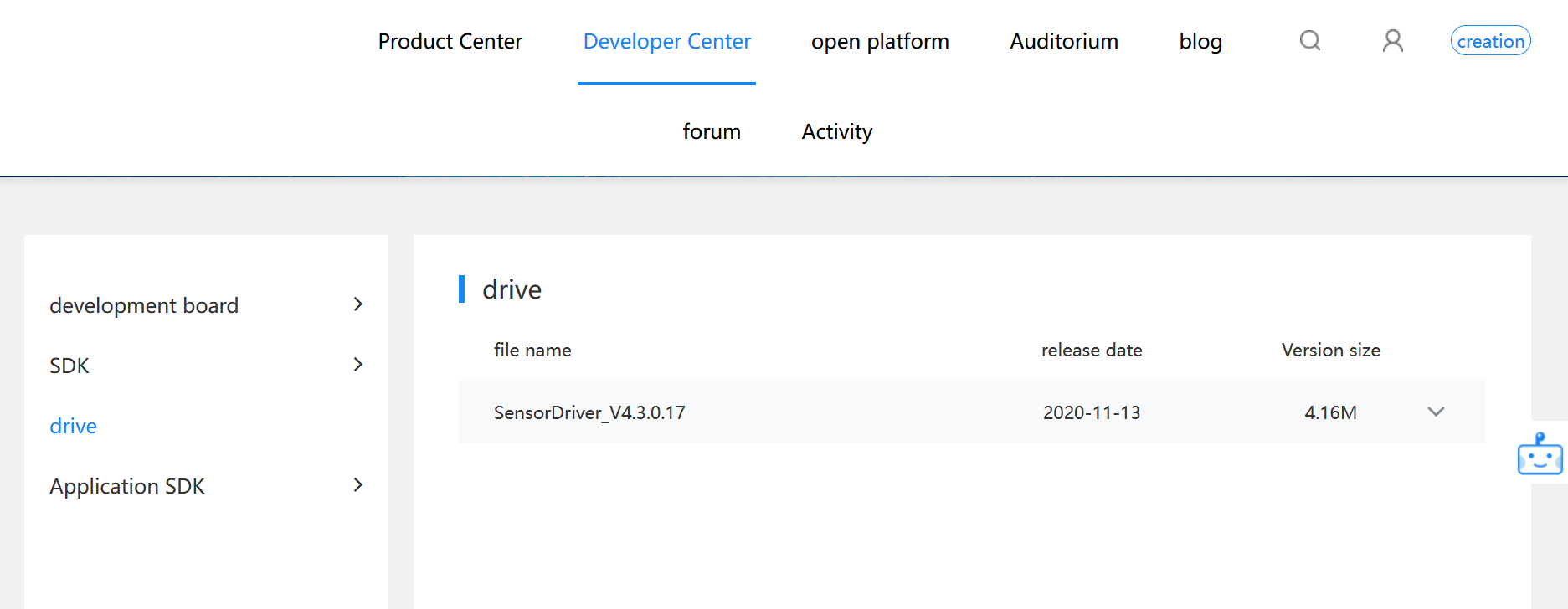Click the Version size column header

pyautogui.click(x=1331, y=350)
